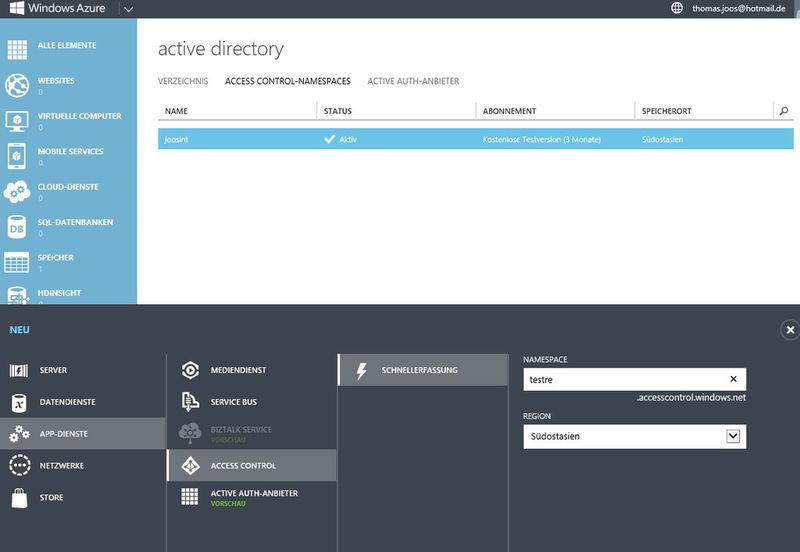Viewport: 800px width, 552px height.
Task: Click the Aktiv checkmark status icon
Action: pos(330,139)
